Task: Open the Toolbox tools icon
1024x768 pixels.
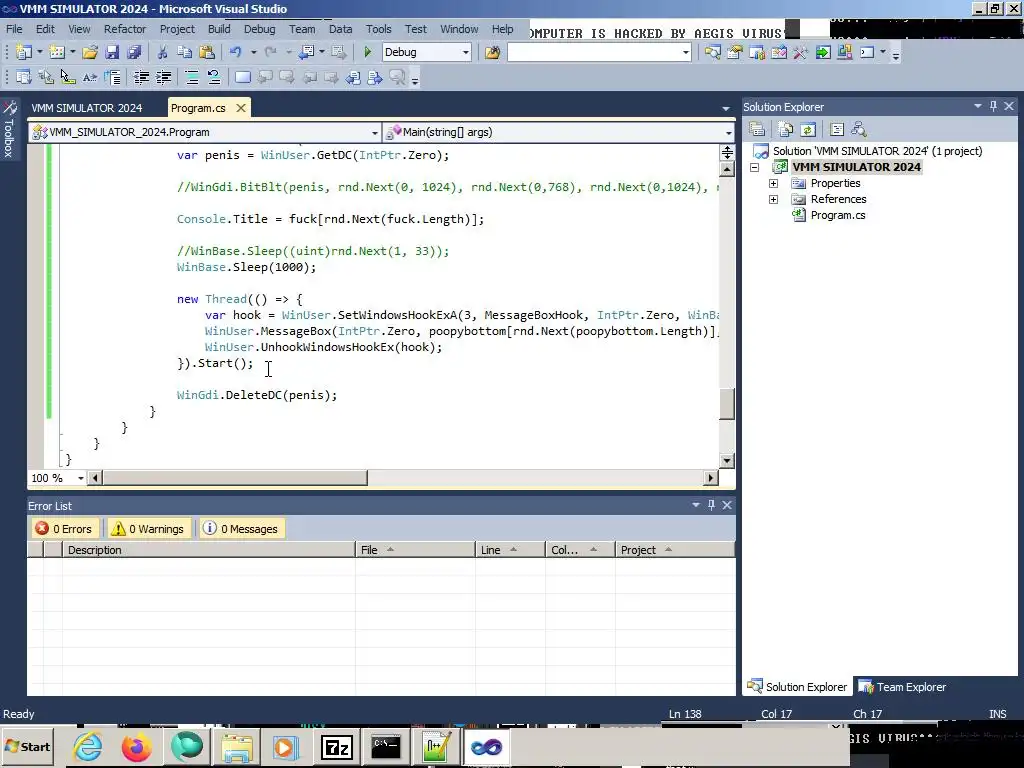Action: (x=801, y=52)
